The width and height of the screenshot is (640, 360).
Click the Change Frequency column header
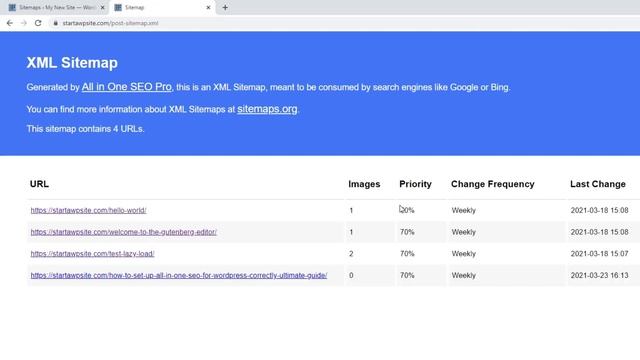pyautogui.click(x=493, y=184)
